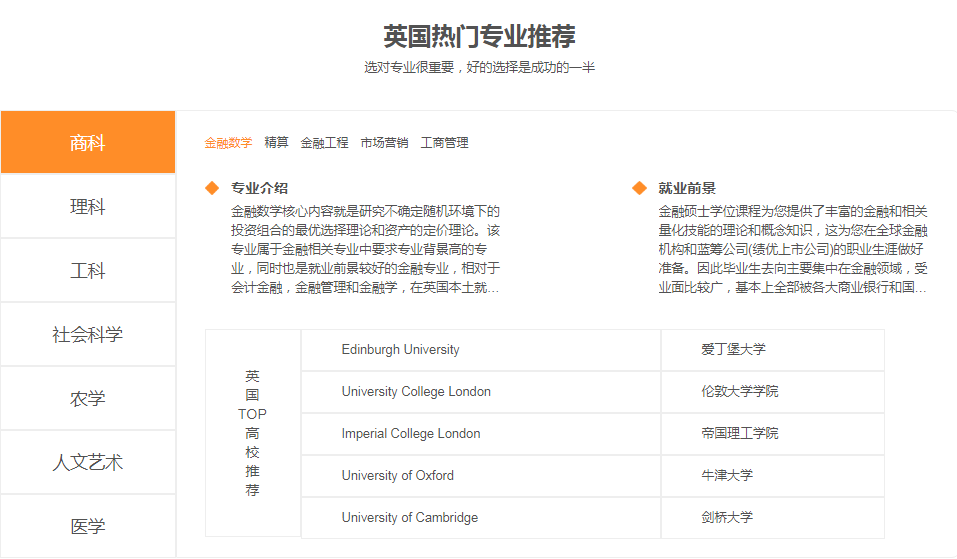Open the 就业前景 description paragraph
The height and width of the screenshot is (559, 957).
pos(793,249)
